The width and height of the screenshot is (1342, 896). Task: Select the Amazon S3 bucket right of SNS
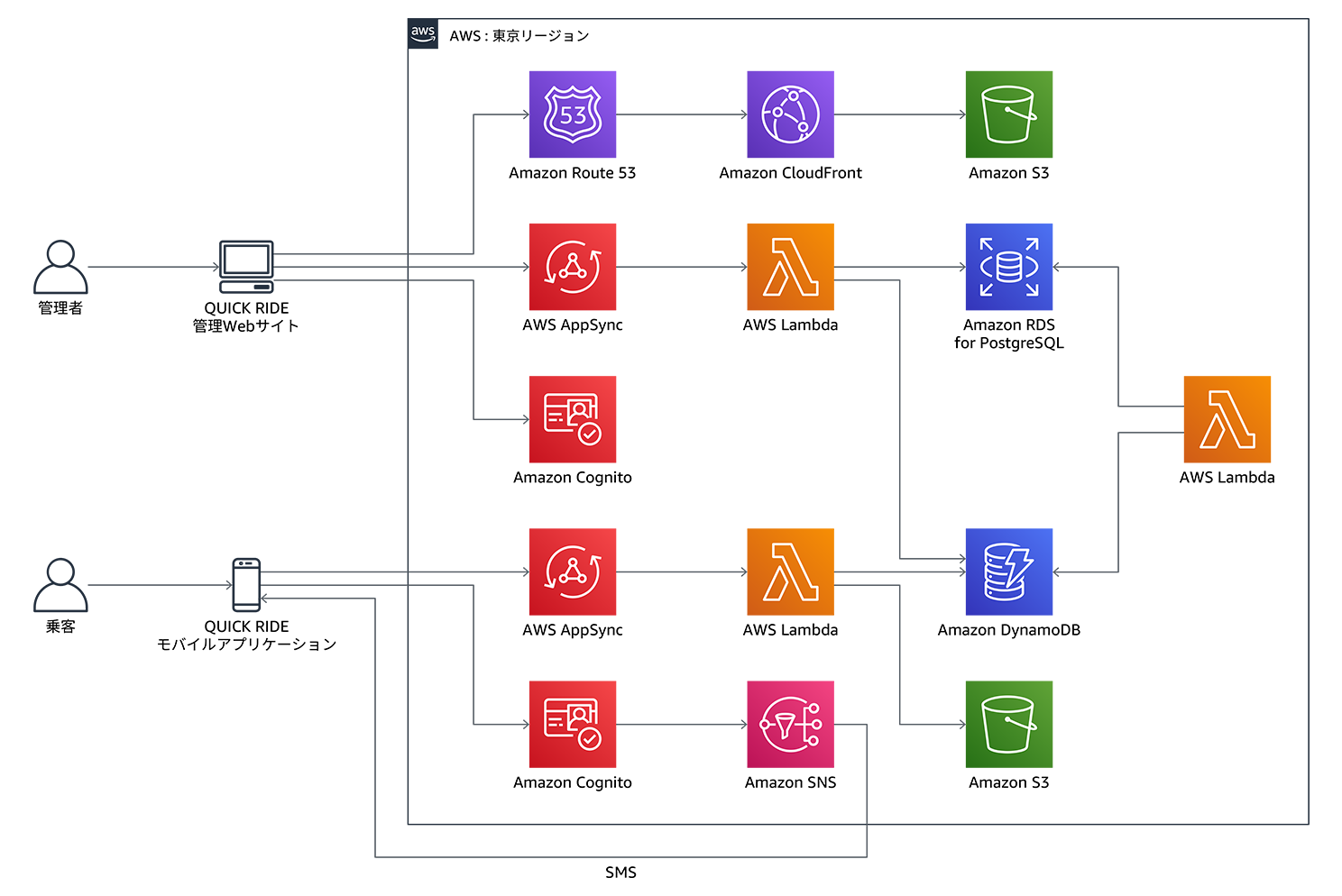click(1008, 724)
